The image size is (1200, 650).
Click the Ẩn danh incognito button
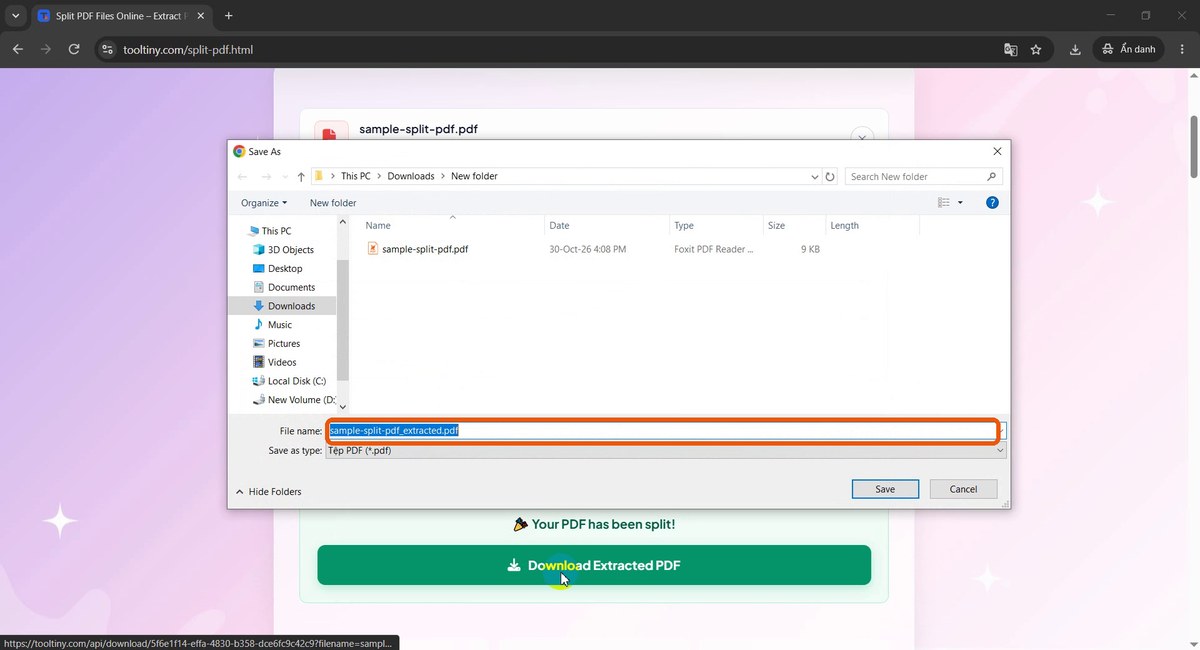tap(1129, 49)
